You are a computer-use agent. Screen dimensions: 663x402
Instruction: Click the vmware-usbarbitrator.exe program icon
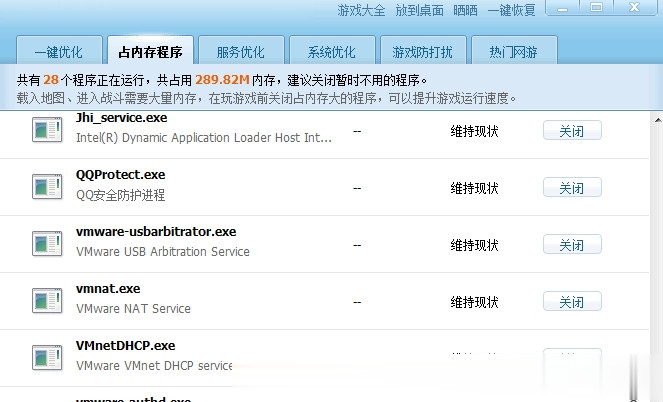tap(47, 243)
